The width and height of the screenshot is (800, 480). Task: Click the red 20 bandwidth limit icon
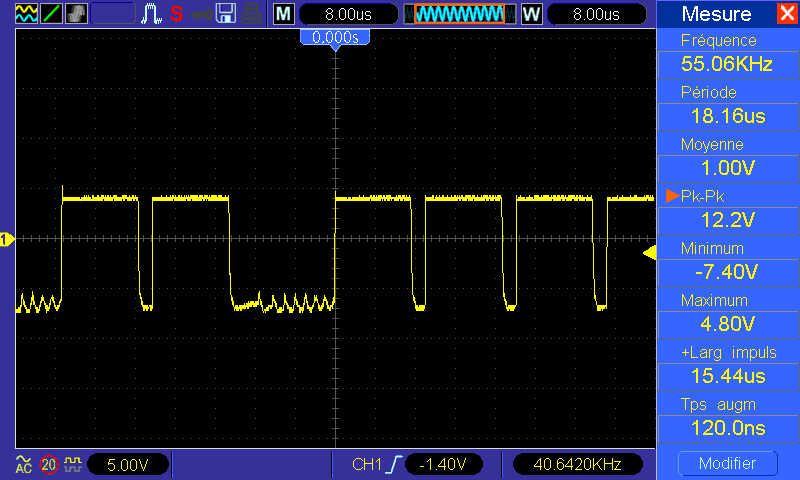tap(49, 464)
